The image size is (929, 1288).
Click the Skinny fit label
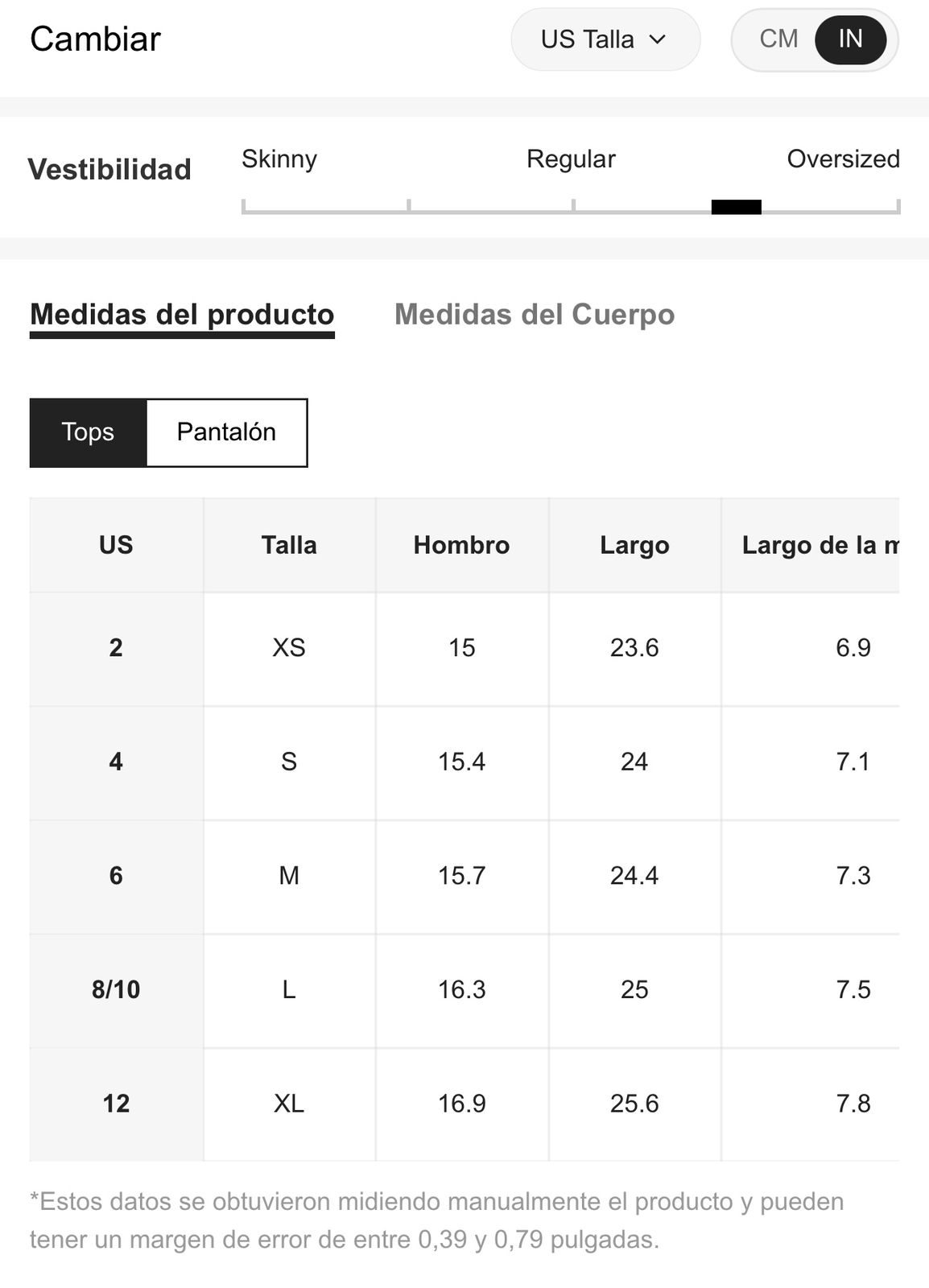279,159
